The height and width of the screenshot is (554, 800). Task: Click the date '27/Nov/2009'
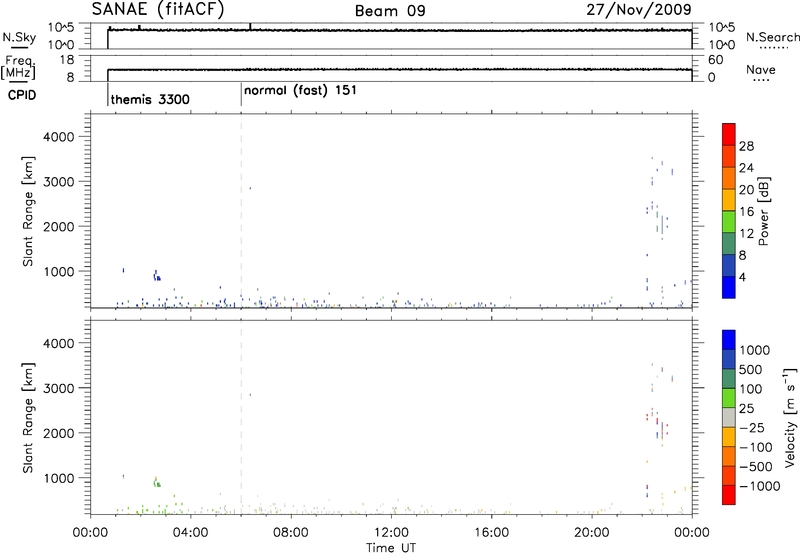[x=639, y=9]
